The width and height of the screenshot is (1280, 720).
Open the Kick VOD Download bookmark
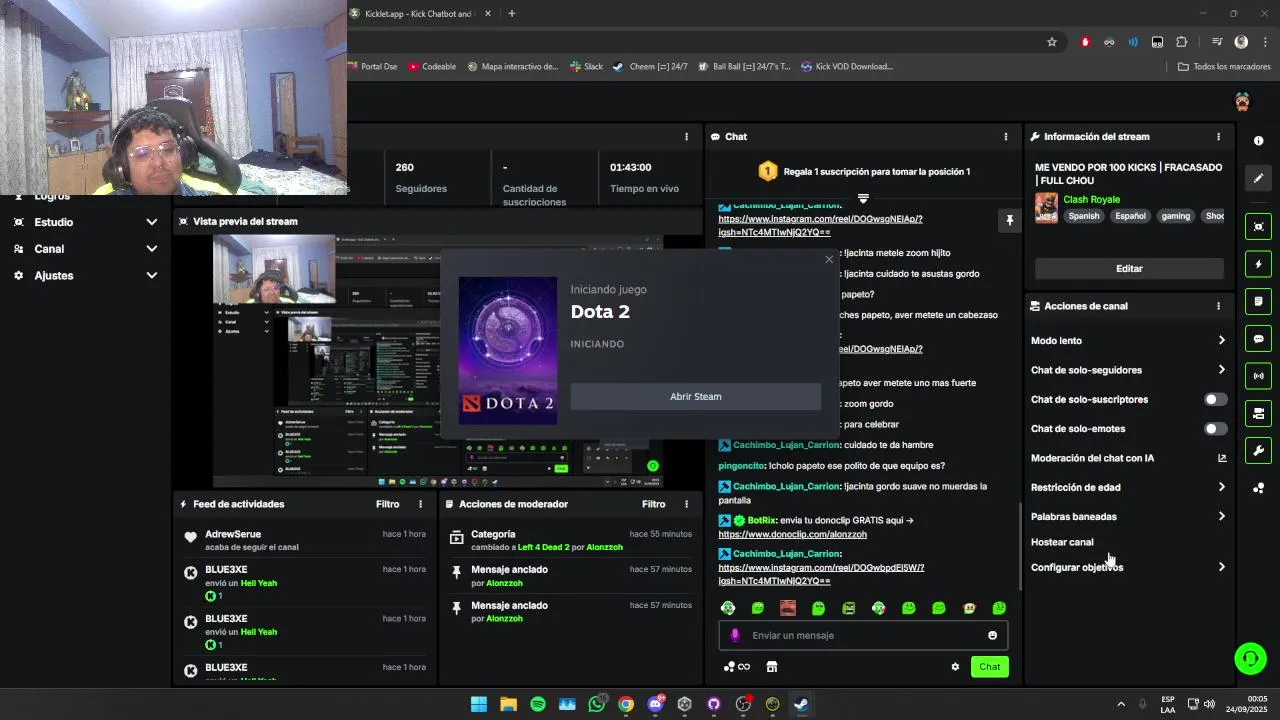[846, 67]
